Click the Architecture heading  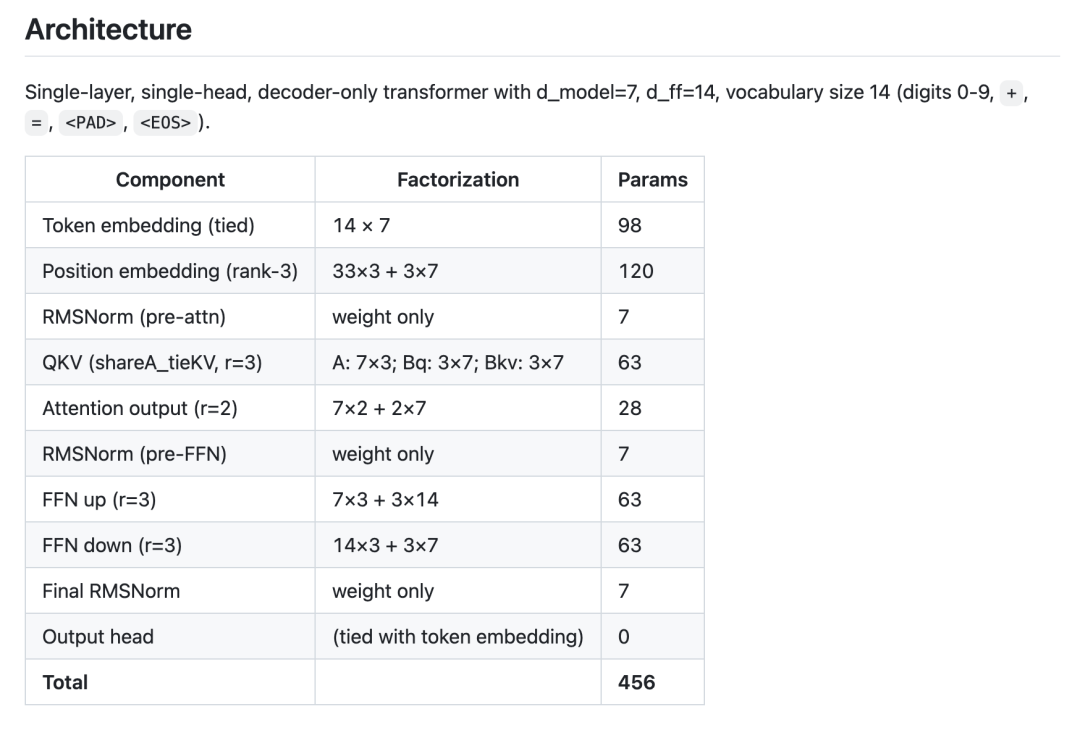pos(108,29)
